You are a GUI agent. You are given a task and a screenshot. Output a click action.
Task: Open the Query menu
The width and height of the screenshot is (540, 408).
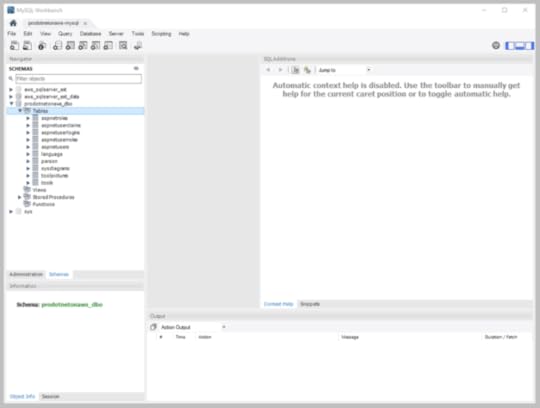click(65, 34)
